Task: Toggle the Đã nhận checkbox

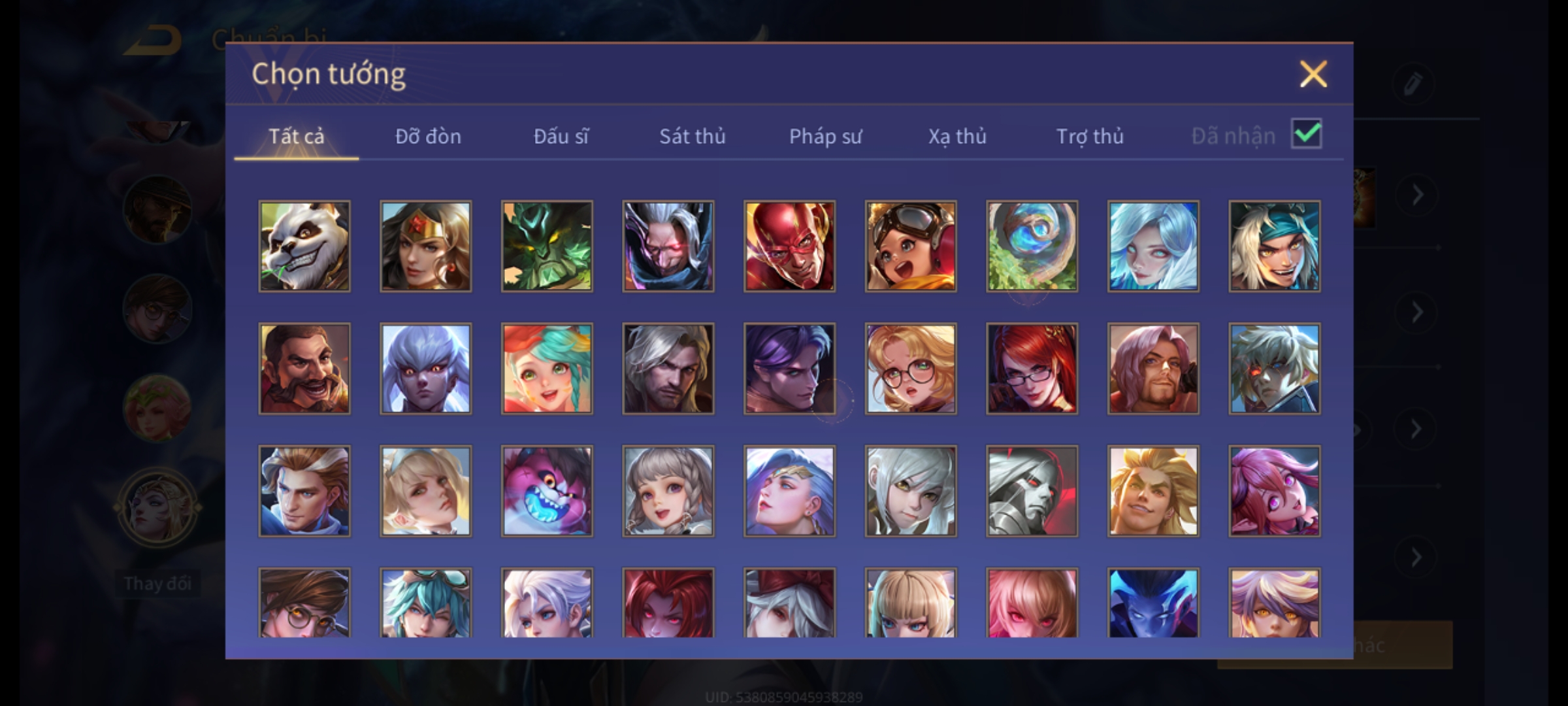Action: pyautogui.click(x=1307, y=134)
